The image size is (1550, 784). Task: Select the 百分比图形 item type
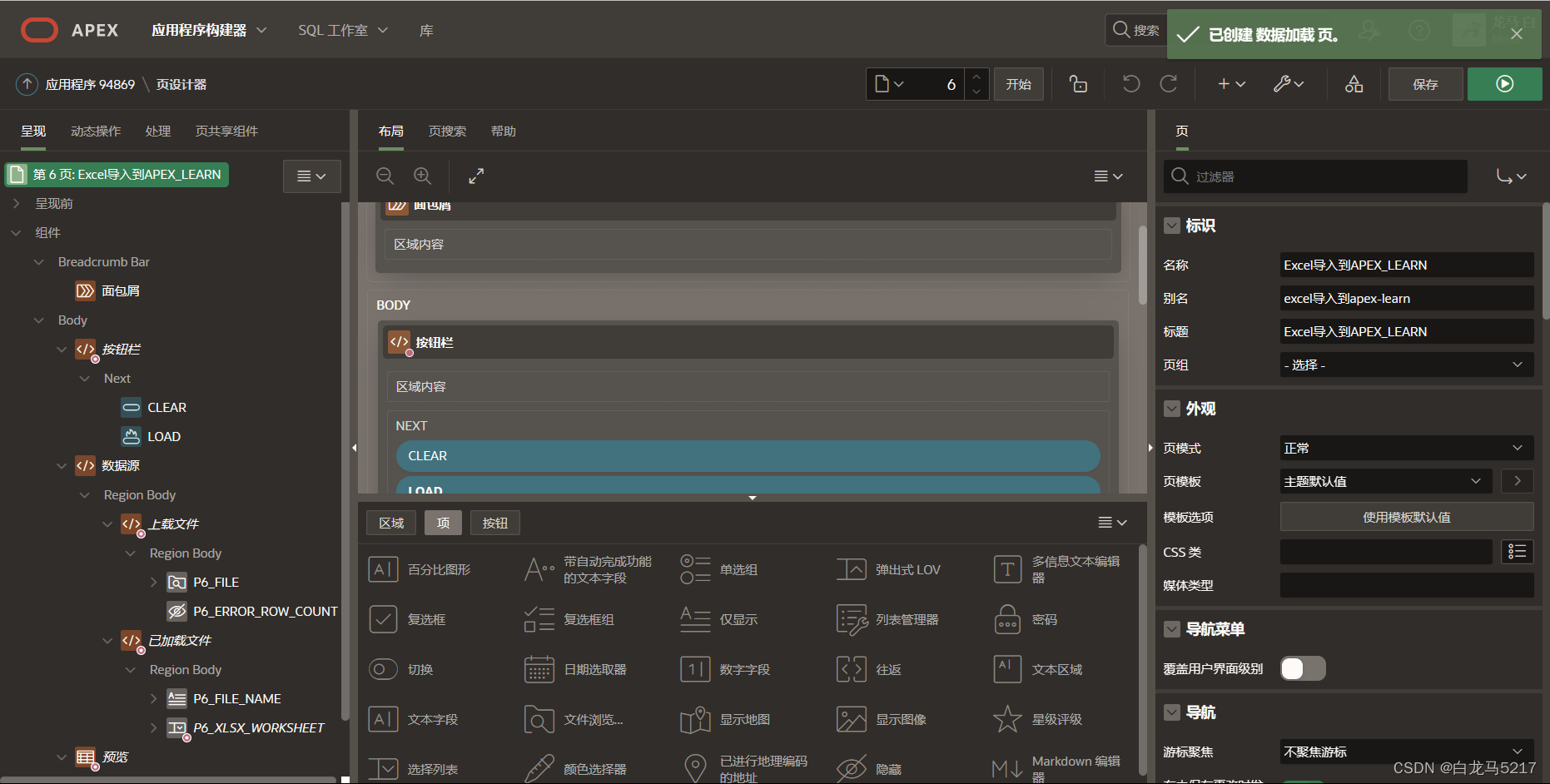pos(420,569)
